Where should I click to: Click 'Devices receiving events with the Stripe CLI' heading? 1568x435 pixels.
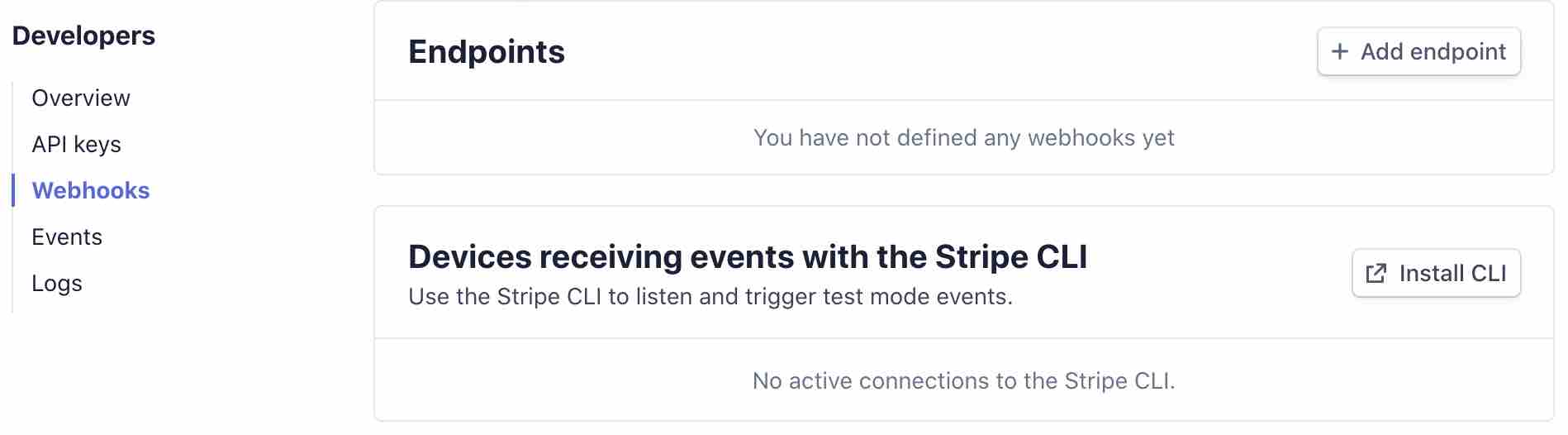(x=747, y=256)
